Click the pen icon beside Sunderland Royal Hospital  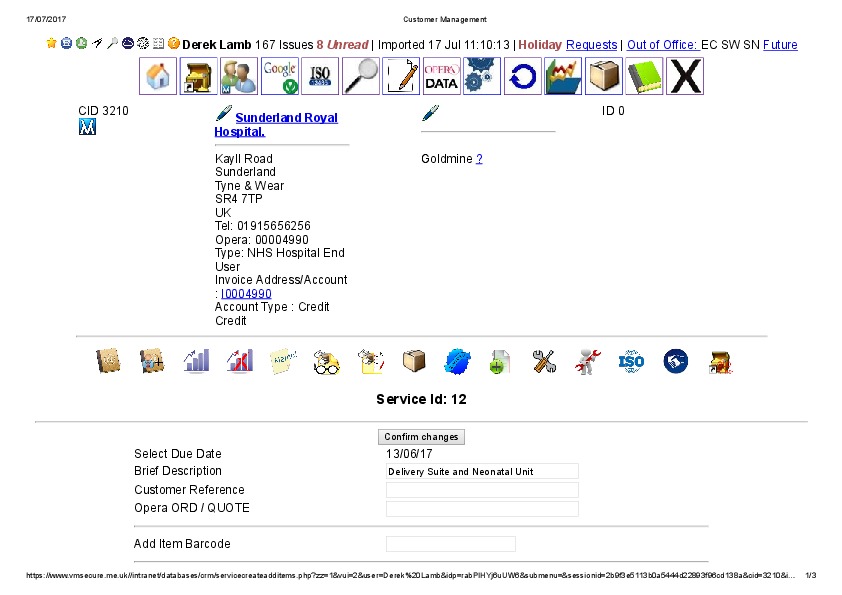223,115
